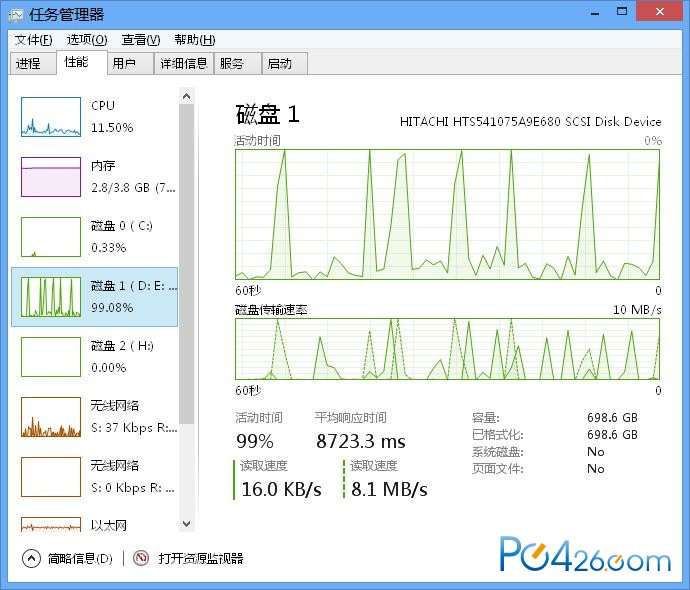Click the 平均响应时间 label
Image resolution: width=690 pixels, height=590 pixels.
(350, 418)
